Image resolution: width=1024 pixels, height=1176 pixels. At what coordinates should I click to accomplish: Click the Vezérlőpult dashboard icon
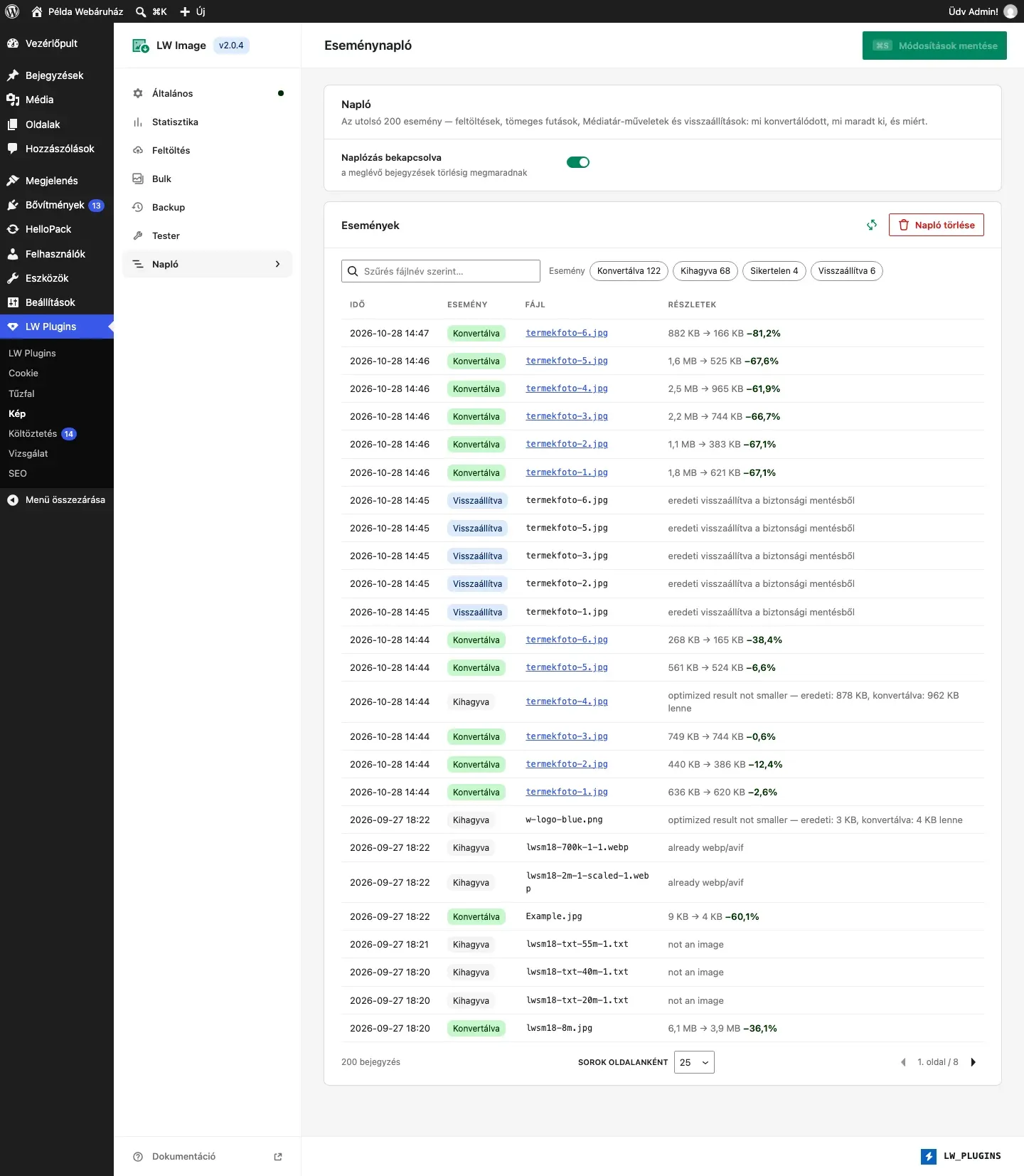point(13,43)
